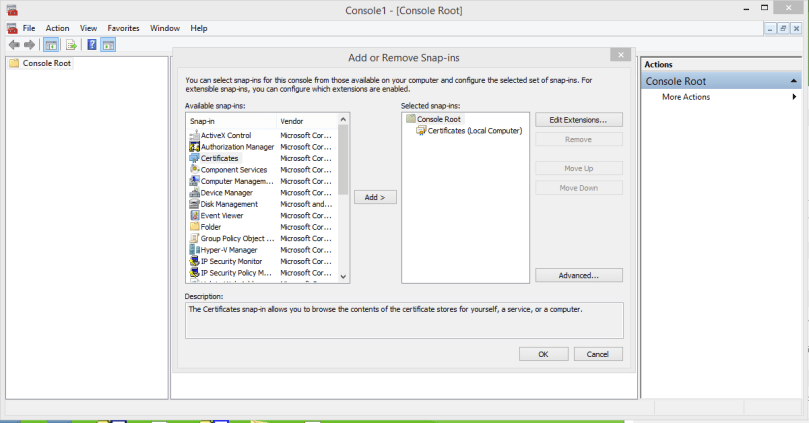Screen dimensions: 809x423
Task: Open the Favorites menu
Action: pyautogui.click(x=123, y=28)
